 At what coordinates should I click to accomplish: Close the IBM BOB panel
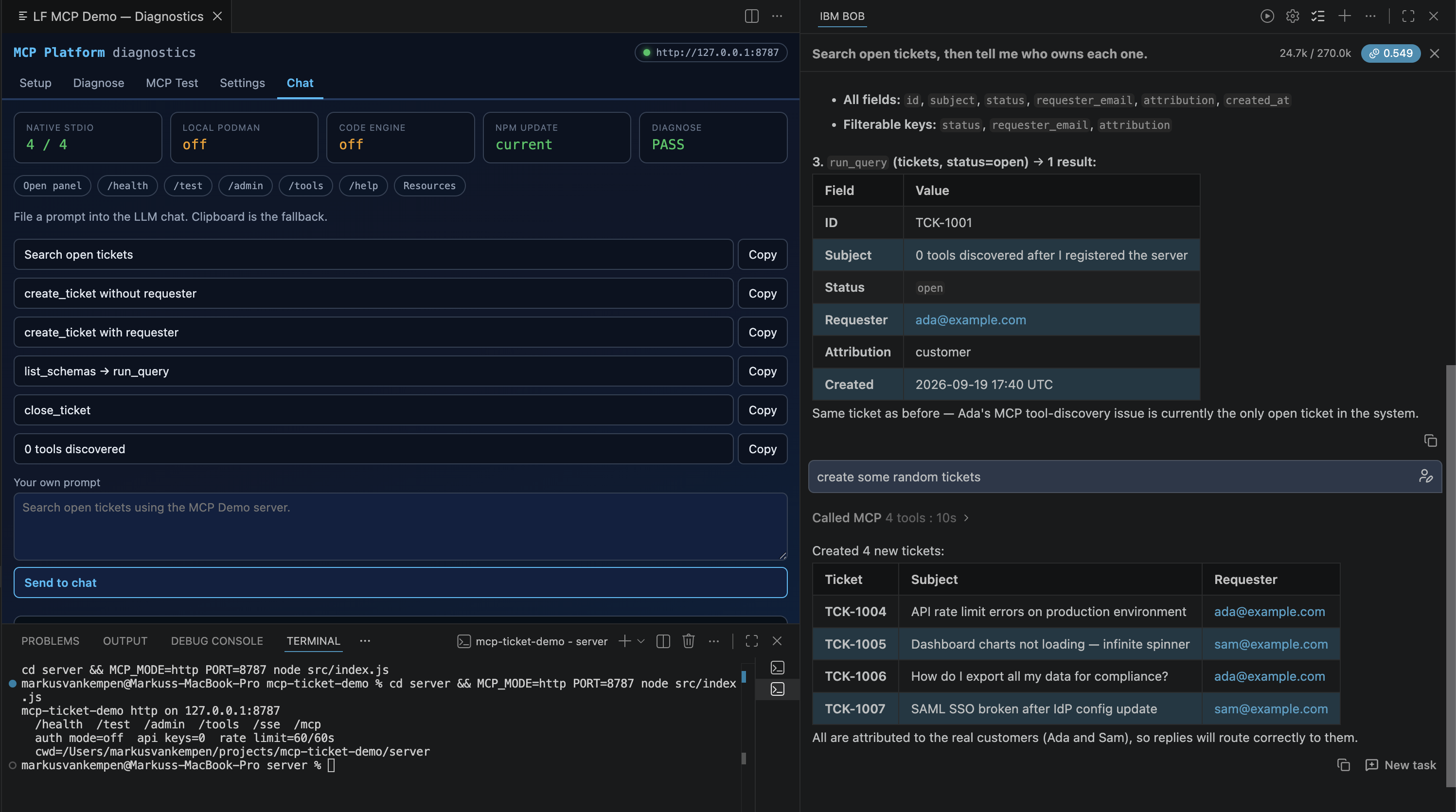tap(1434, 16)
